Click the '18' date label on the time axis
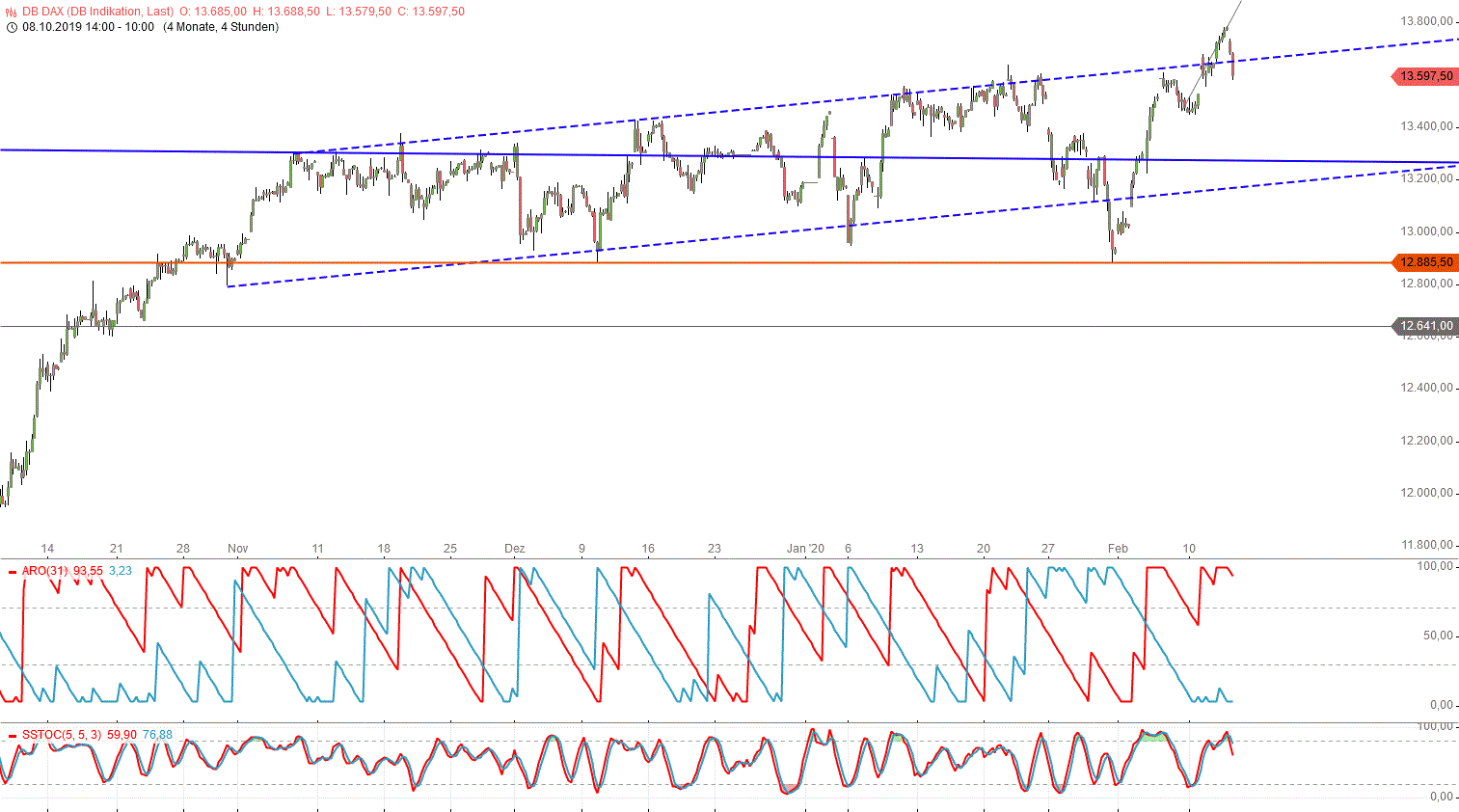1459x812 pixels. (x=384, y=549)
